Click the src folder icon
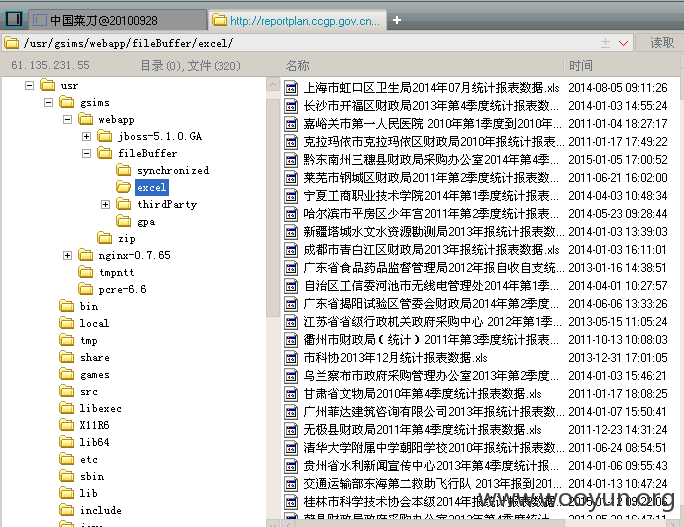Screen dimensions: 684x527 pos(67,391)
